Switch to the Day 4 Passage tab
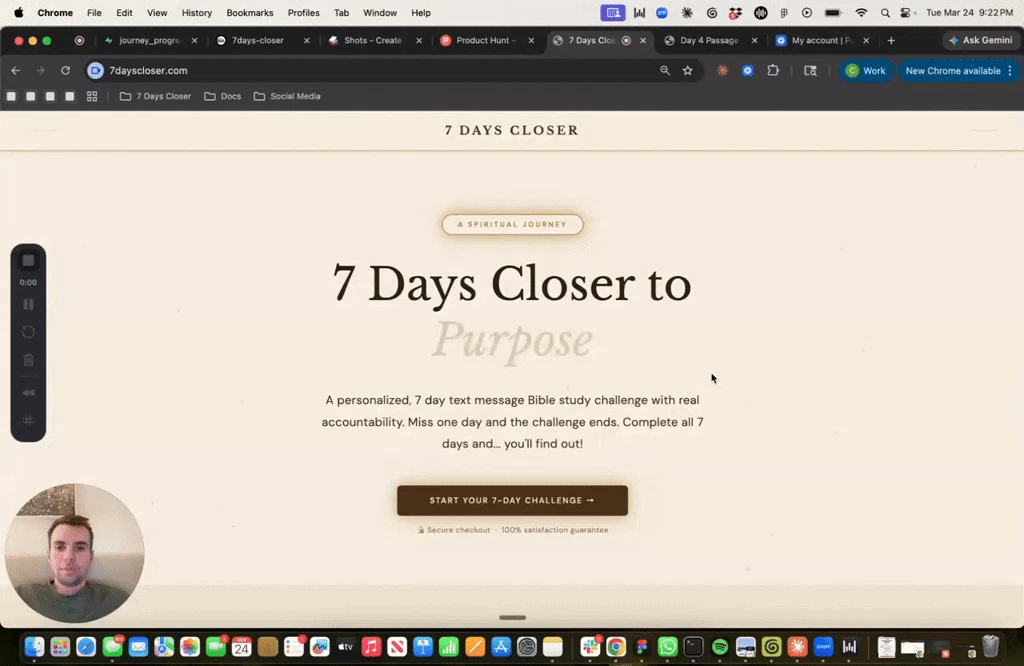 (x=710, y=40)
